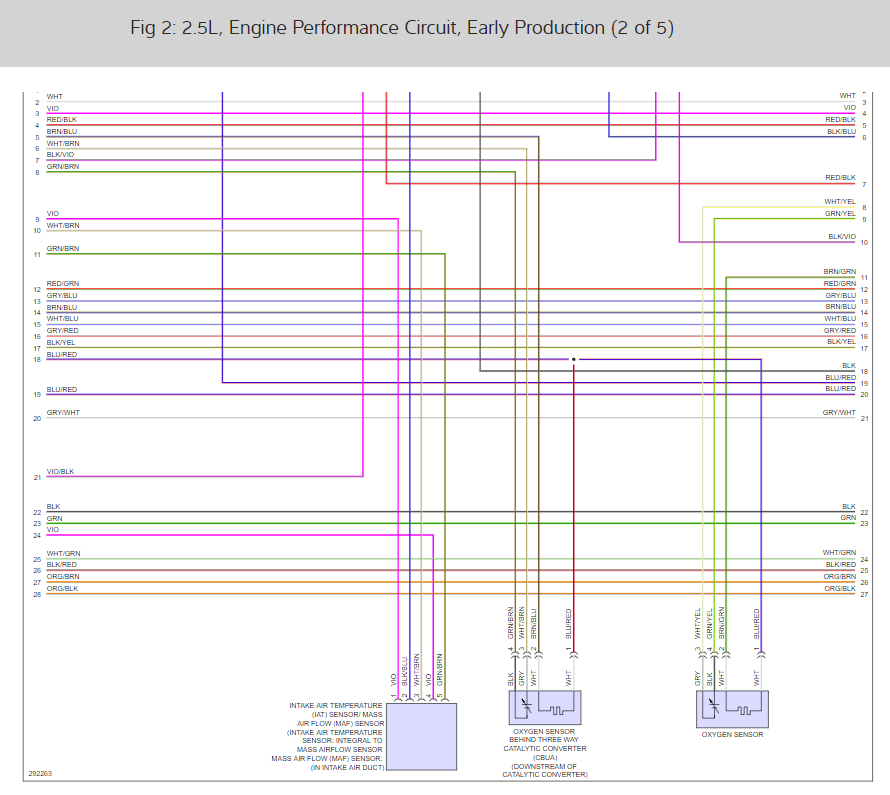The height and width of the screenshot is (795, 890).
Task: Click the figure title heading text
Action: point(402,28)
